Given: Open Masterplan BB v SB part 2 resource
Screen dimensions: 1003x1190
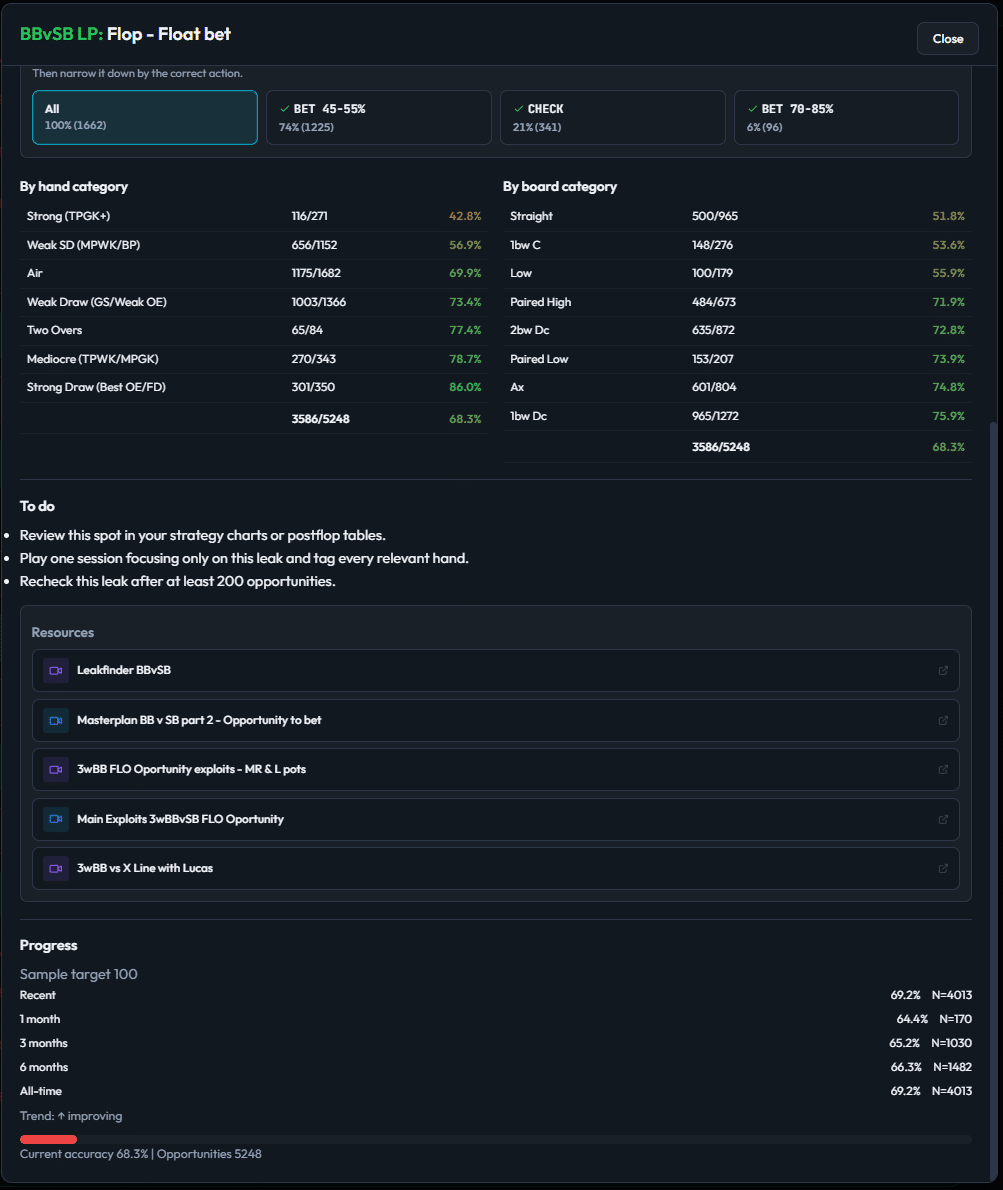Looking at the screenshot, I should click(495, 720).
